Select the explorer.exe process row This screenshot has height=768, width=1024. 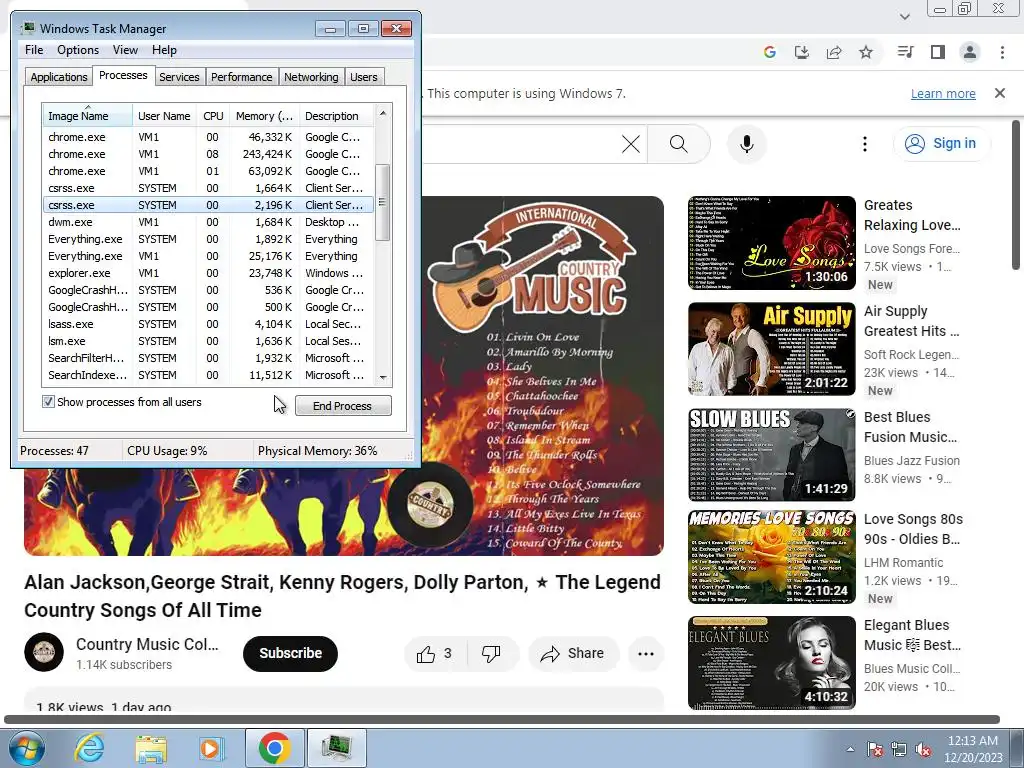pyautogui.click(x=208, y=273)
